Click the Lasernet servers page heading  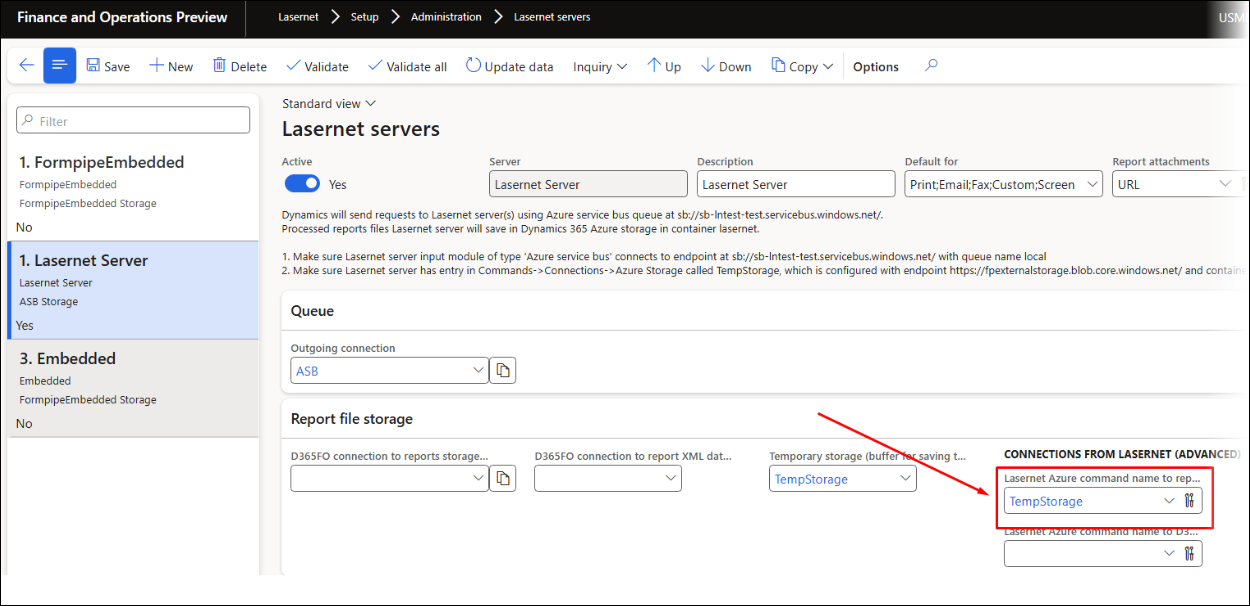coord(361,129)
